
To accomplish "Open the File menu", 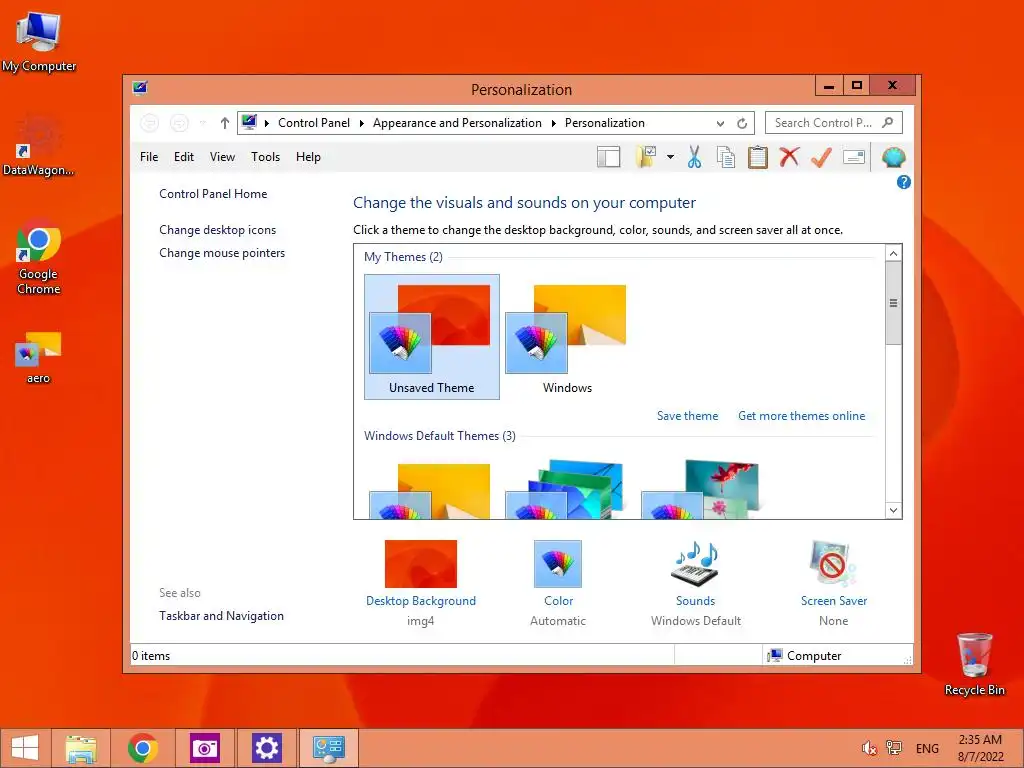I will [x=149, y=157].
